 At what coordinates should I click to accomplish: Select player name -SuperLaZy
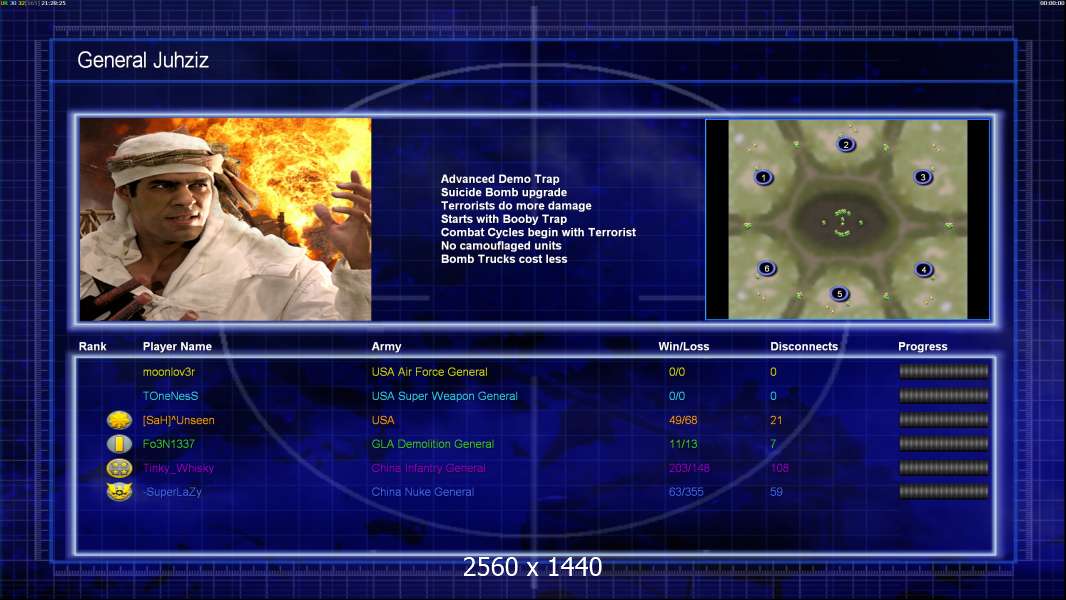(172, 492)
